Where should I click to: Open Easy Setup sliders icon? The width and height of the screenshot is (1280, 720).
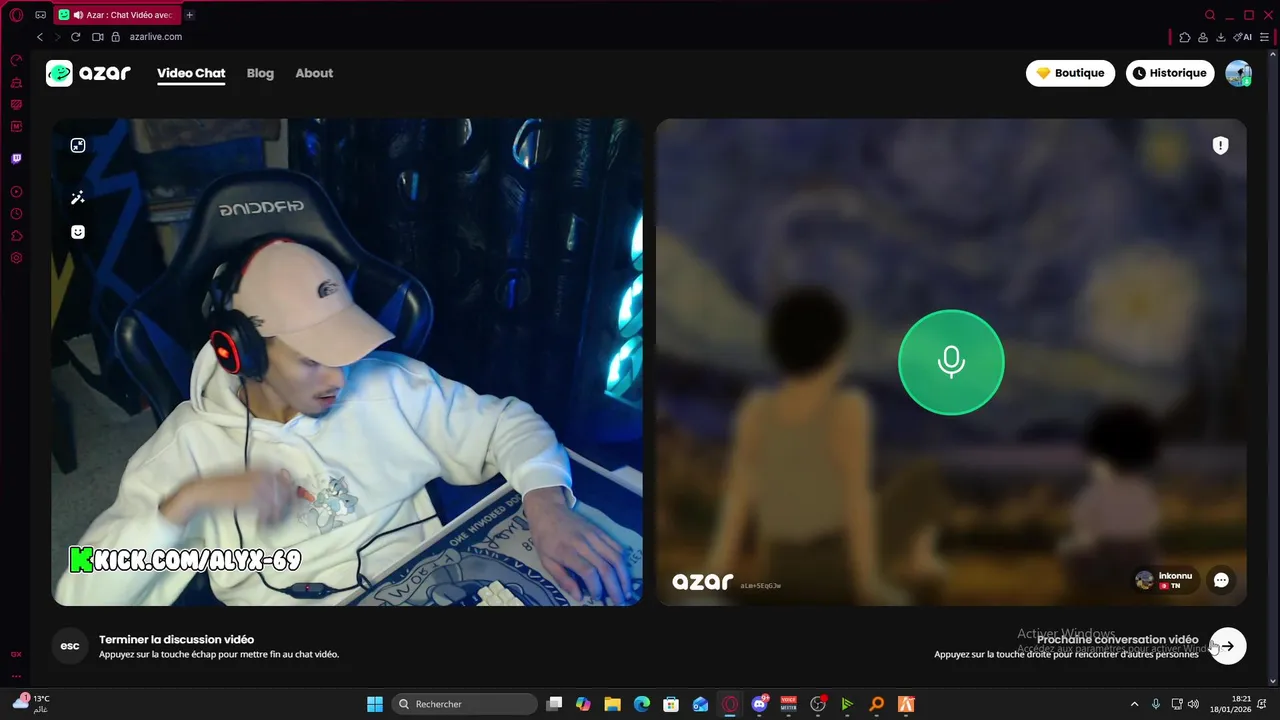[1265, 37]
